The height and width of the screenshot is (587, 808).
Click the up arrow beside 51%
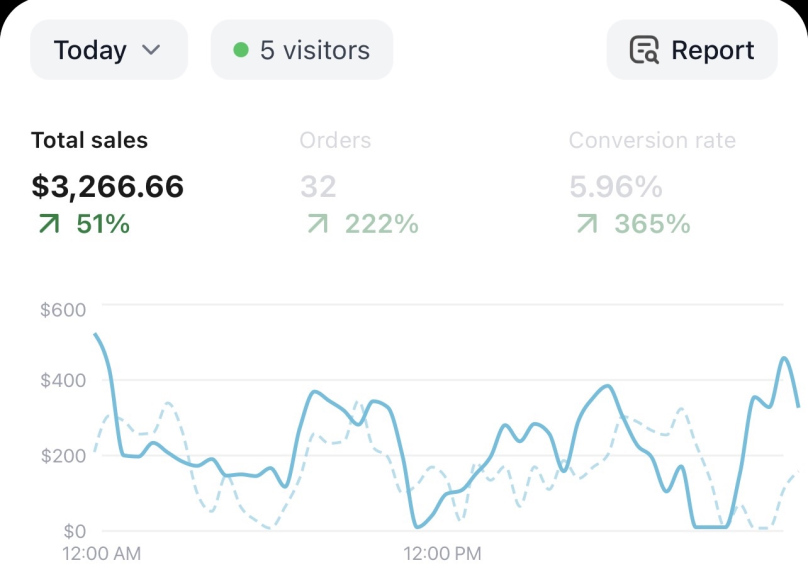pos(49,224)
